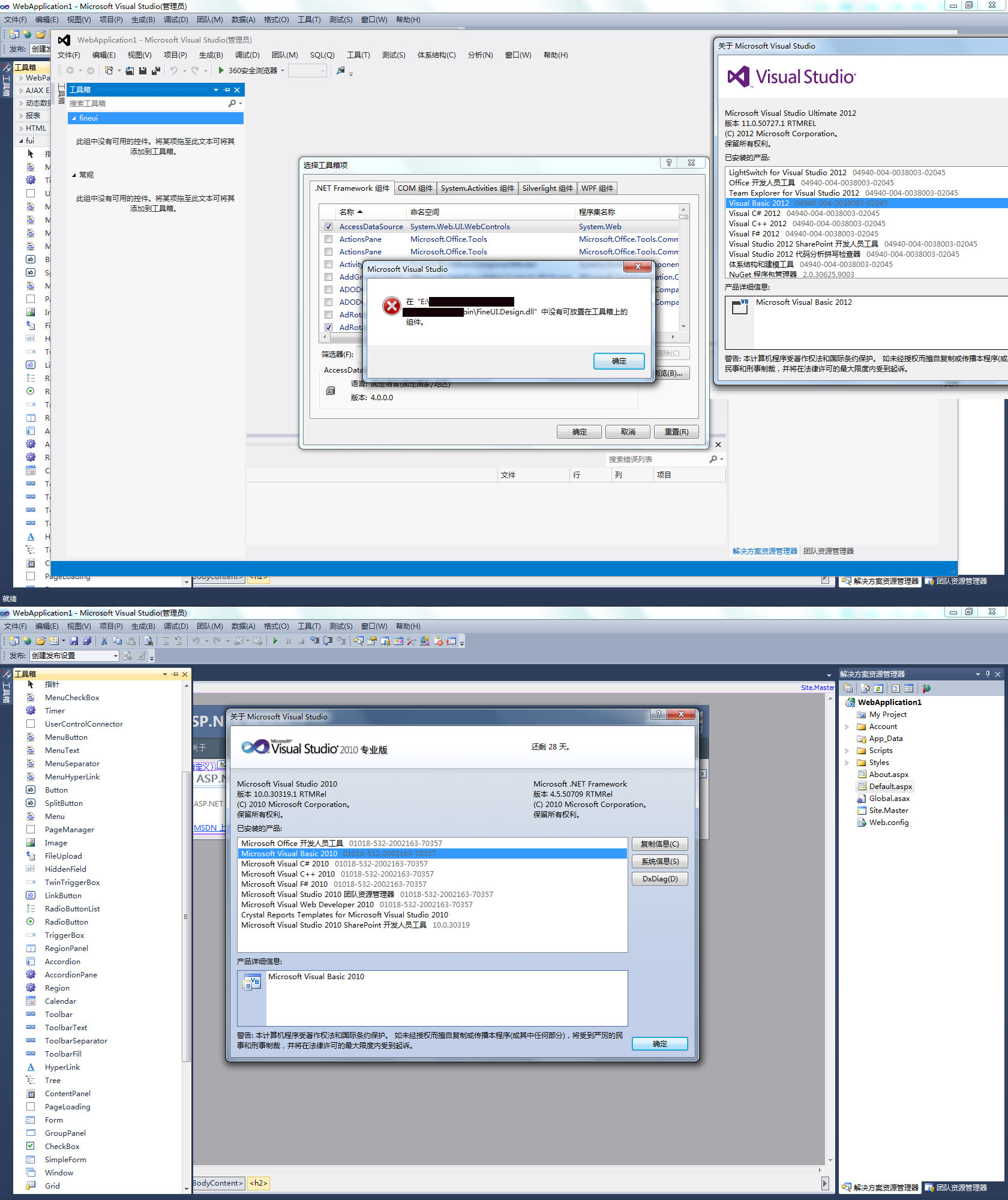Click the Undo arrow in the VS2010 toolbar

click(196, 641)
